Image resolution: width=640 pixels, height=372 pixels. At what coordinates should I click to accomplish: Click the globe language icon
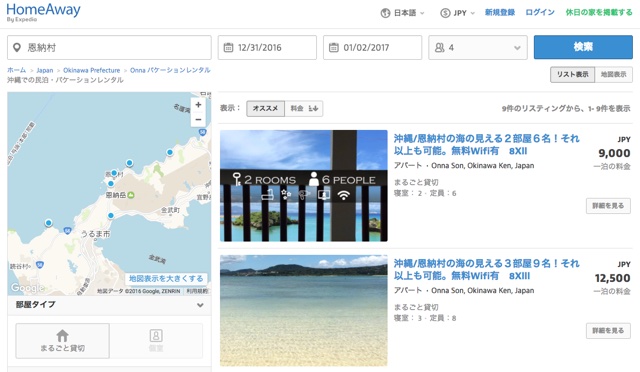(x=385, y=13)
